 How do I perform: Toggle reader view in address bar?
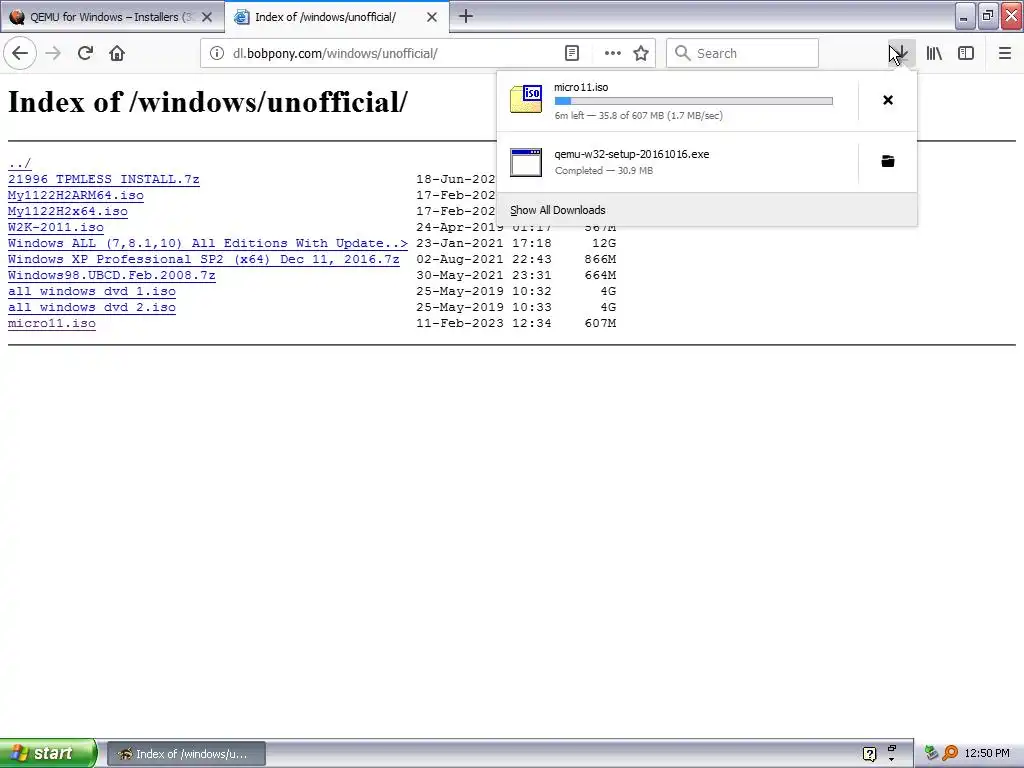[571, 53]
